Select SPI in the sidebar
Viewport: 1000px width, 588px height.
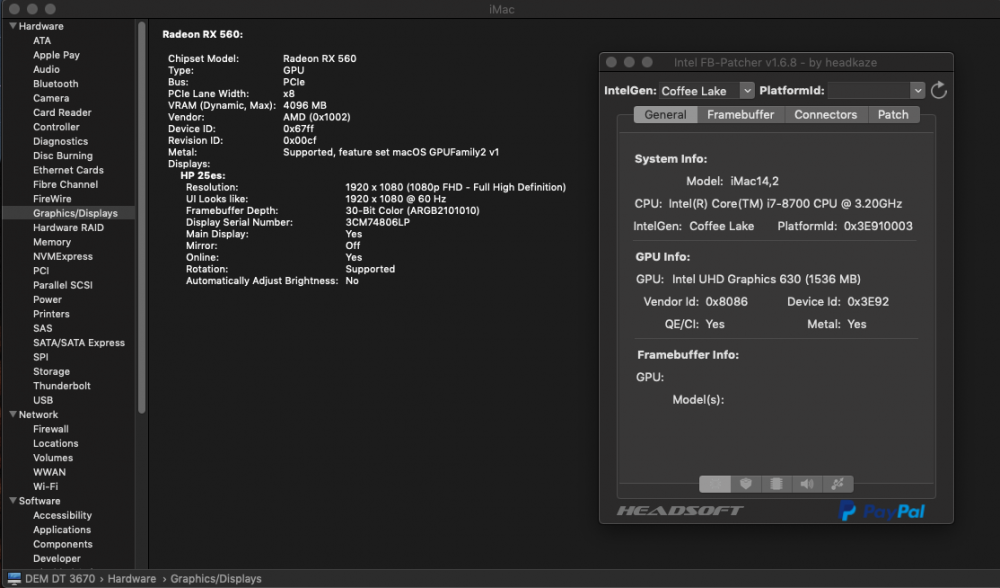pyautogui.click(x=40, y=357)
